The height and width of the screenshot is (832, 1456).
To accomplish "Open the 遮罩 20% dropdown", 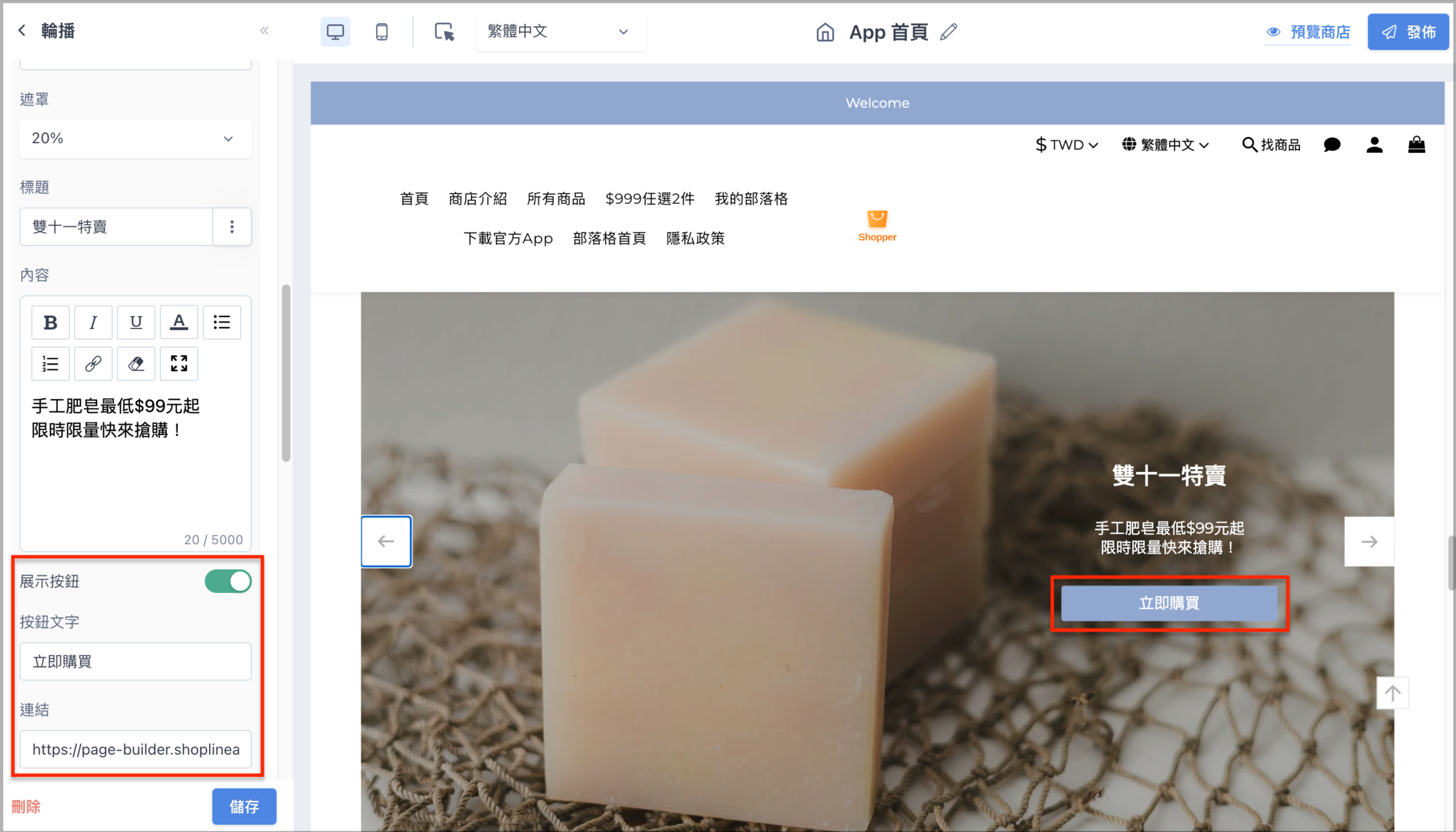I will (x=135, y=138).
